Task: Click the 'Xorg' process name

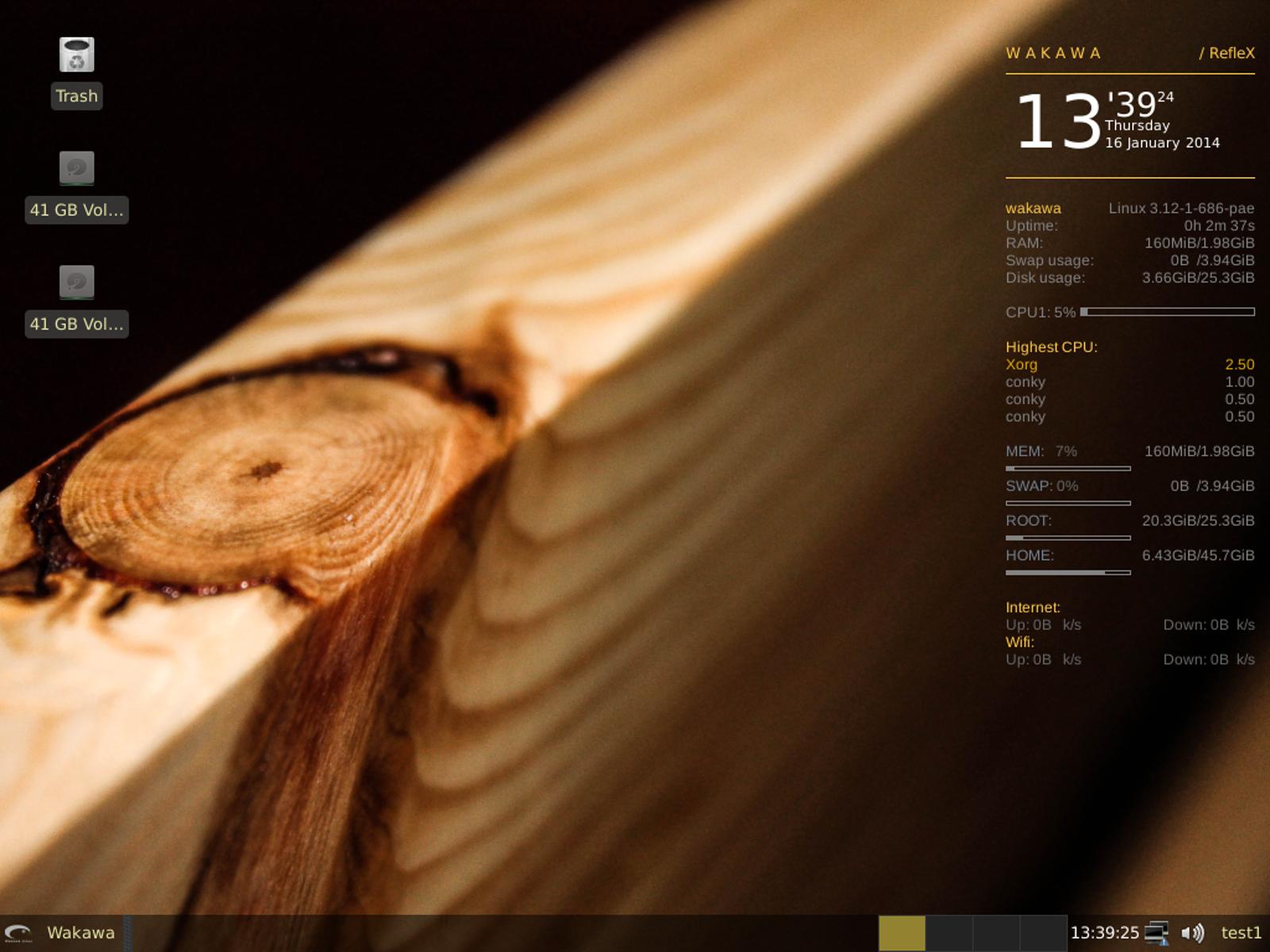Action: click(x=1022, y=365)
